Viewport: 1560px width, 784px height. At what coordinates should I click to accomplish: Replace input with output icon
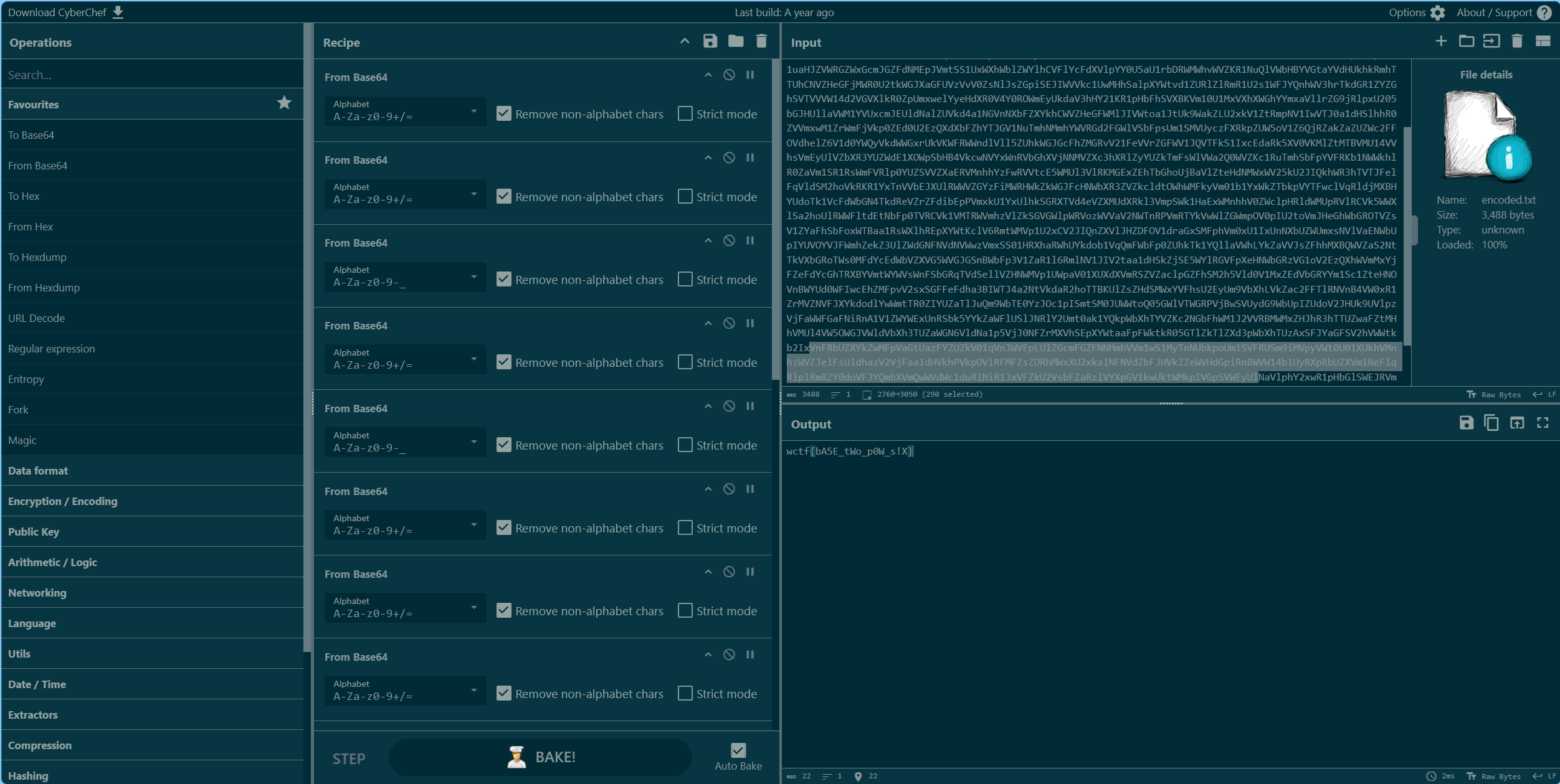tap(1517, 423)
